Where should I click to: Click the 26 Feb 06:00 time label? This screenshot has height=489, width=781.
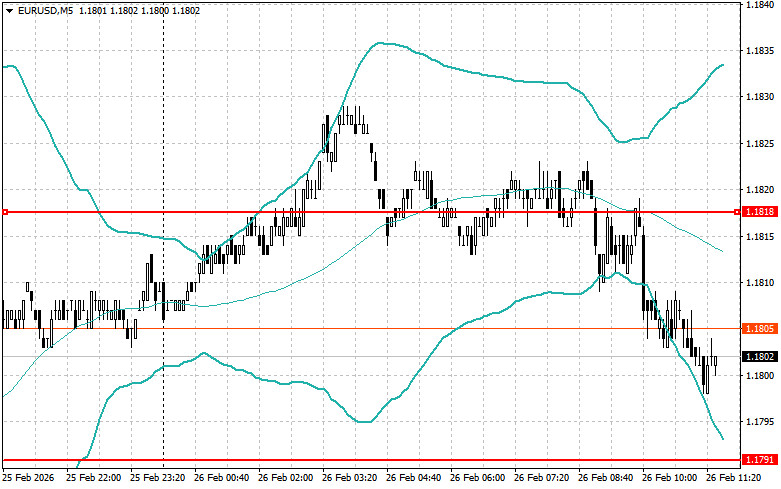[x=477, y=478]
